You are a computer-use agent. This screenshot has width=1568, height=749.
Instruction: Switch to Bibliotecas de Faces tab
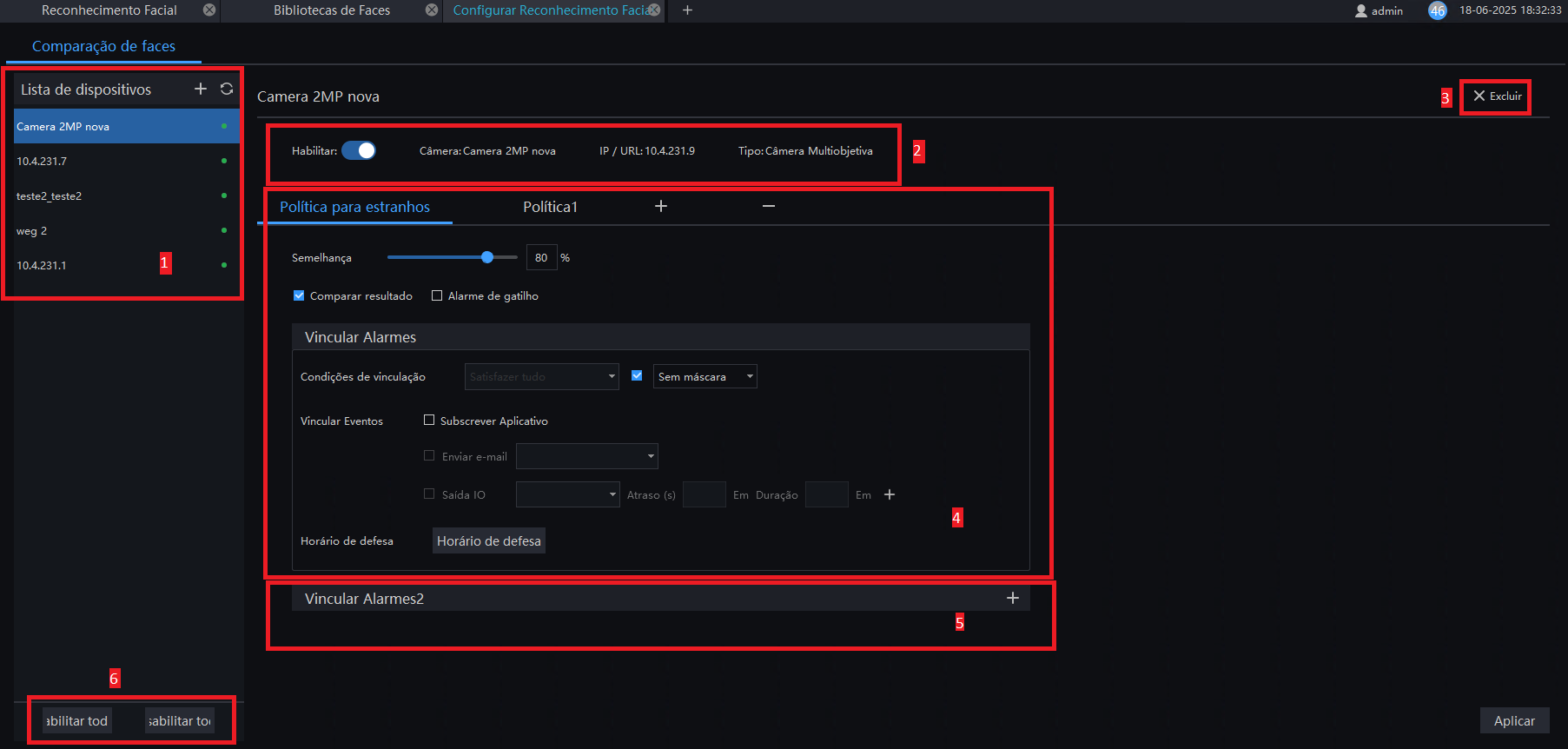coord(332,10)
